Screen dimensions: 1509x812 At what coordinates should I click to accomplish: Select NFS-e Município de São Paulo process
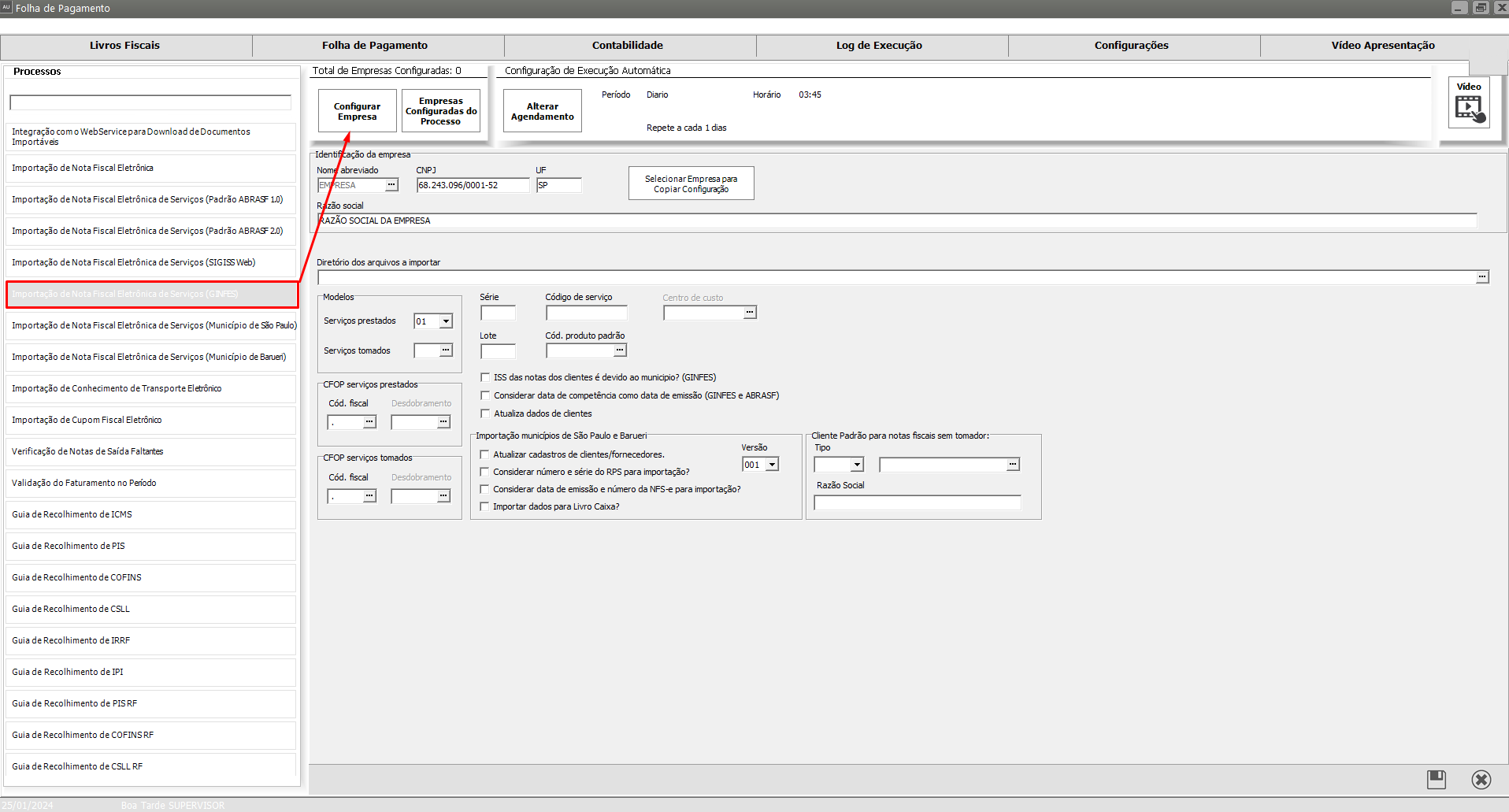pyautogui.click(x=150, y=325)
